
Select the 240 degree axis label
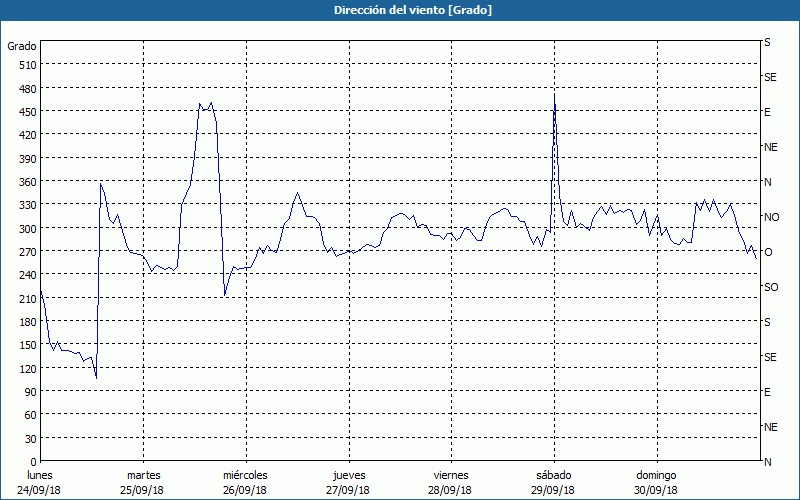tap(28, 275)
